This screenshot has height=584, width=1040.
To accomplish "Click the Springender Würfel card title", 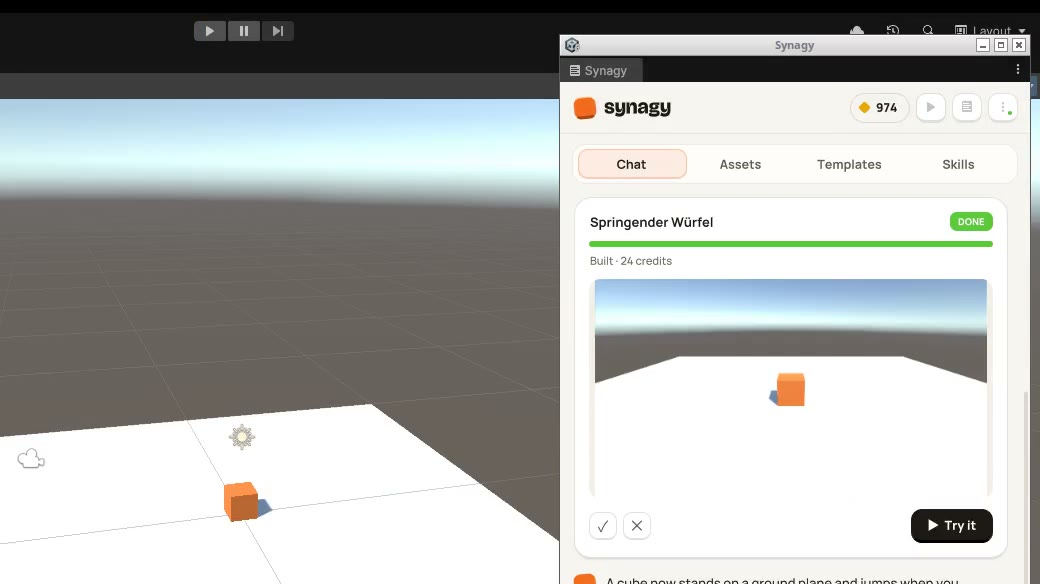I will pyautogui.click(x=651, y=222).
